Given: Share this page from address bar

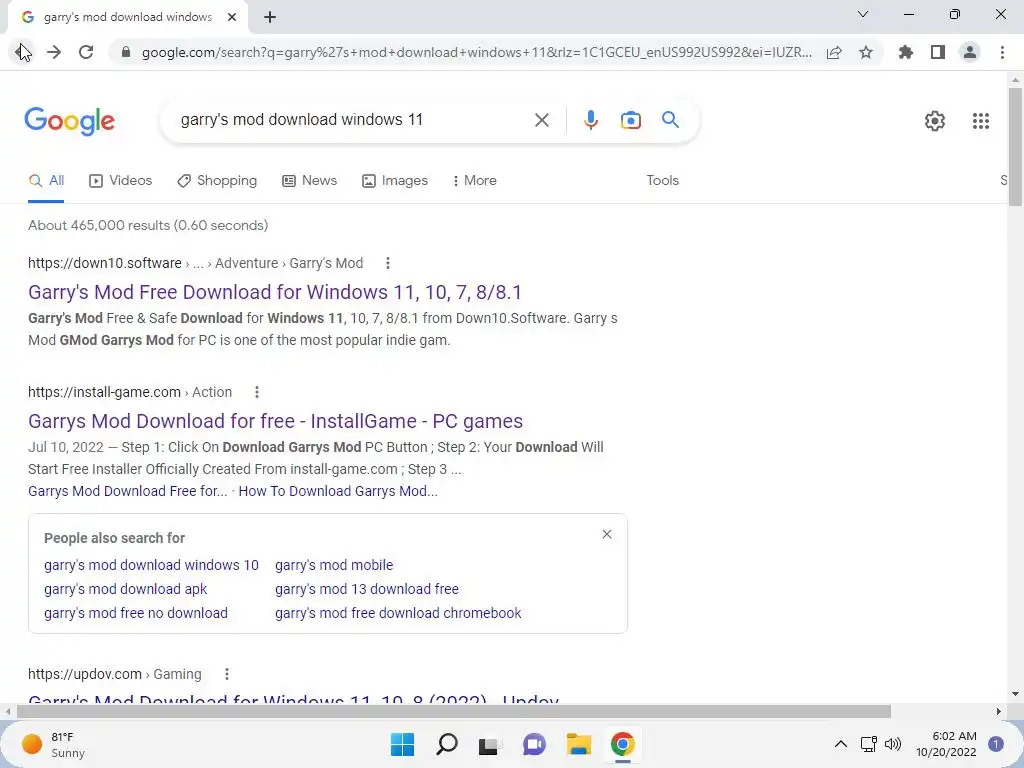Looking at the screenshot, I should [x=834, y=52].
